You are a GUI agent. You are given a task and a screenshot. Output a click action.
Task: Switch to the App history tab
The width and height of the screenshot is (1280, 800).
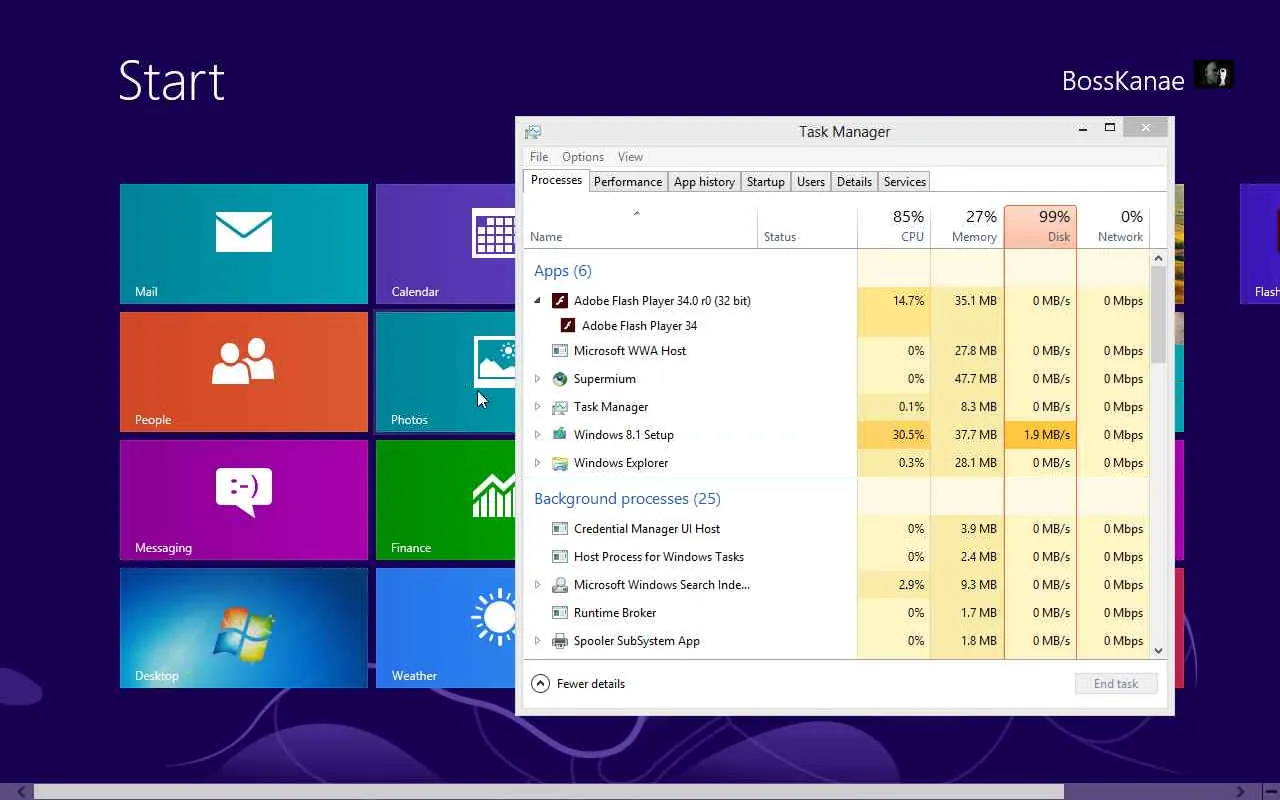click(704, 182)
